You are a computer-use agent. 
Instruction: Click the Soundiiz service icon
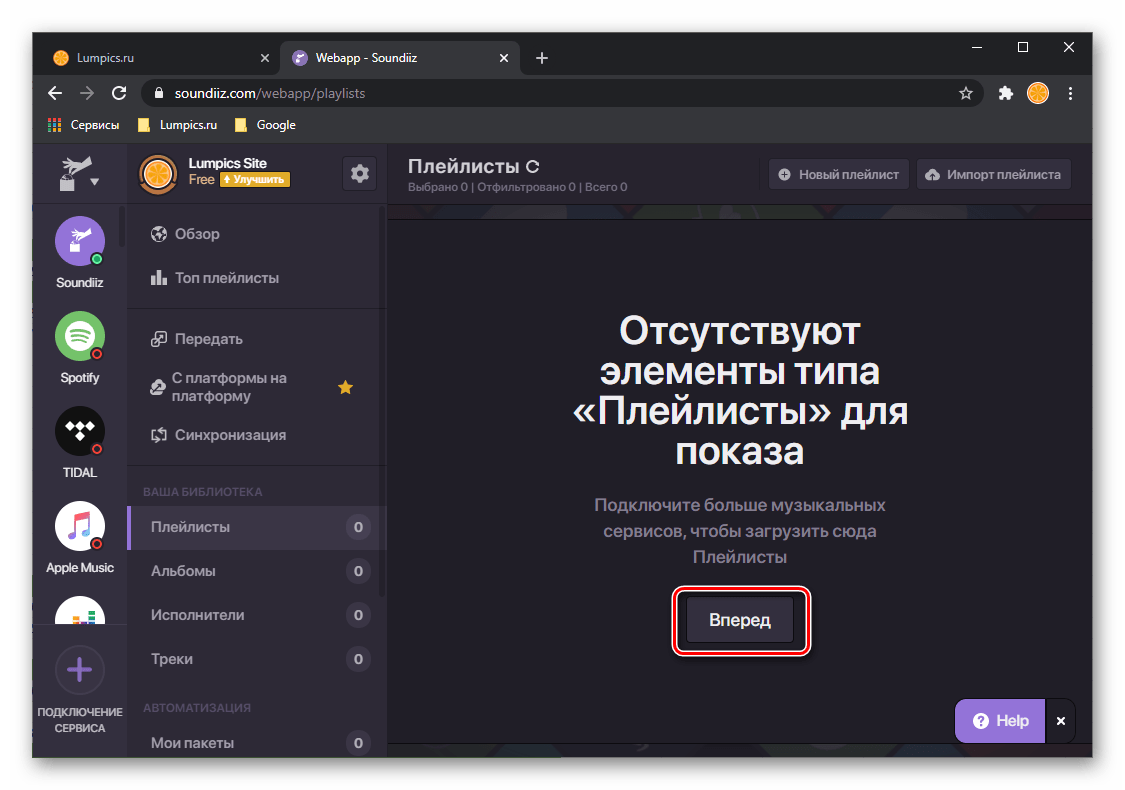[x=79, y=242]
